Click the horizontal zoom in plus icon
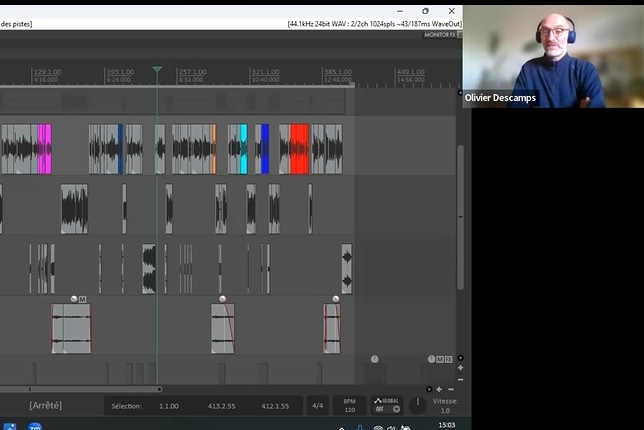Screen dimensions: 644x430 439,389
